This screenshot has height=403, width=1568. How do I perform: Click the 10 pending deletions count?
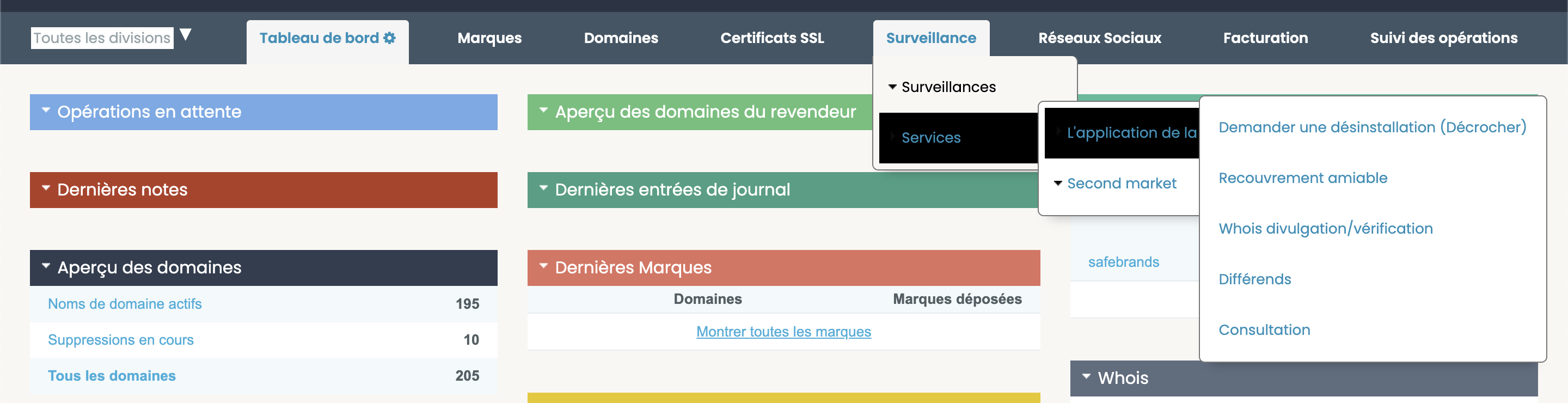tap(471, 340)
